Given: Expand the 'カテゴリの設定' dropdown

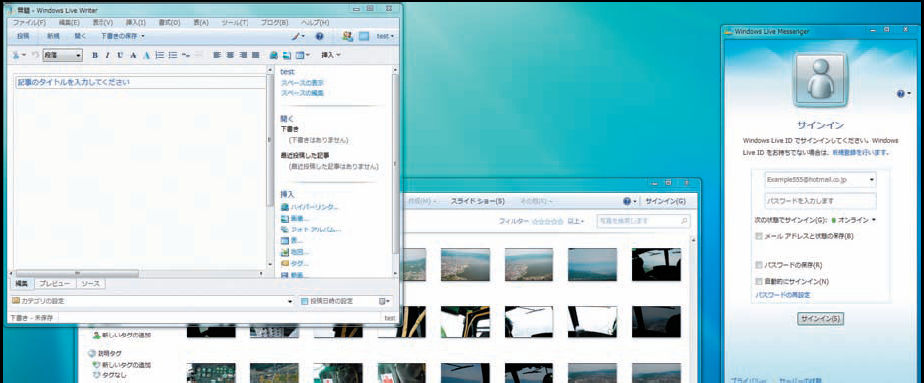Looking at the screenshot, I should [x=289, y=301].
